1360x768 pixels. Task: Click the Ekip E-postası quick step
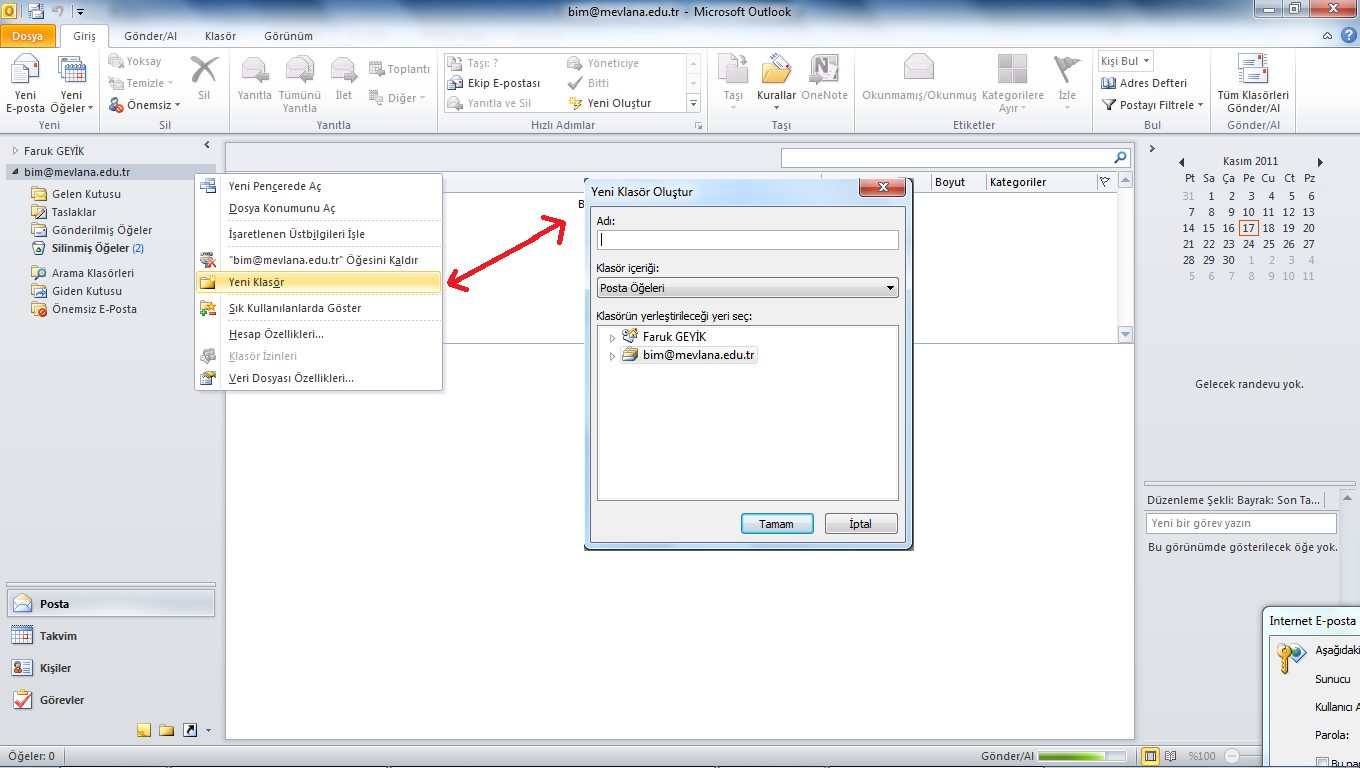click(495, 83)
